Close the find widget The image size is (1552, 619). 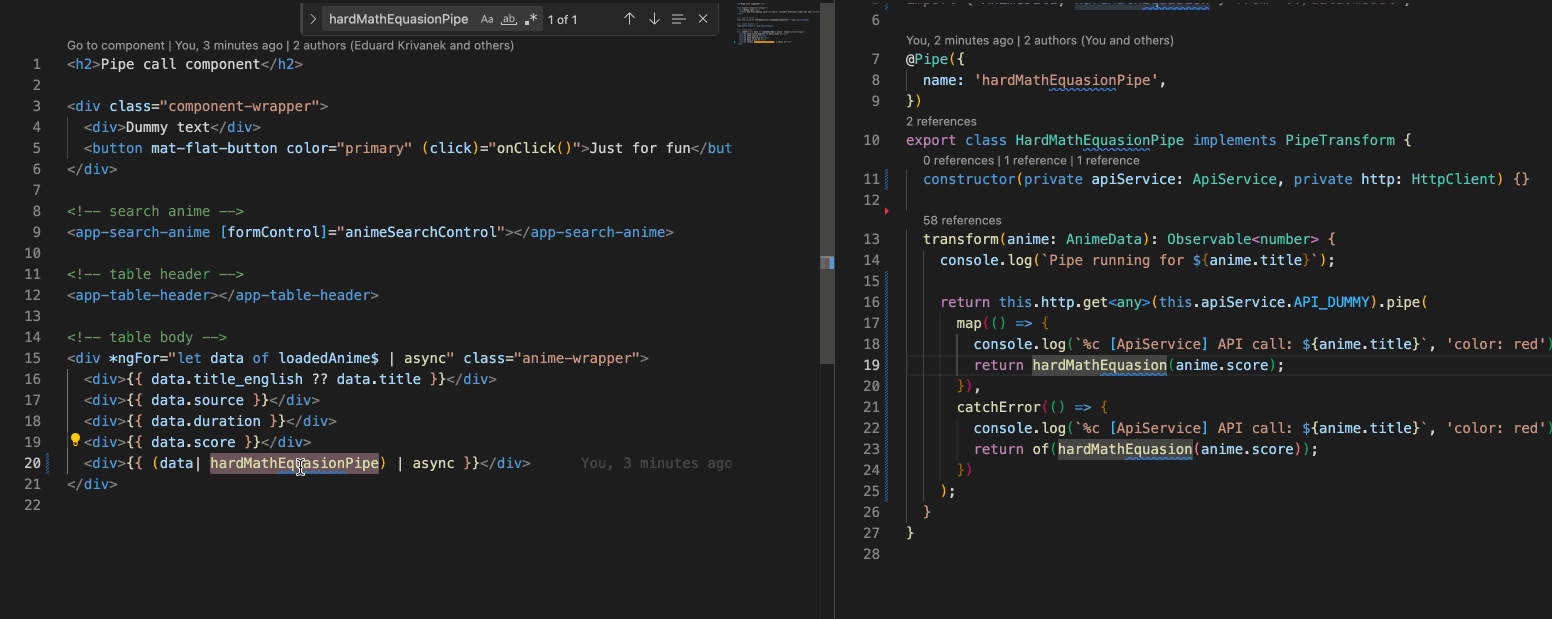(701, 18)
